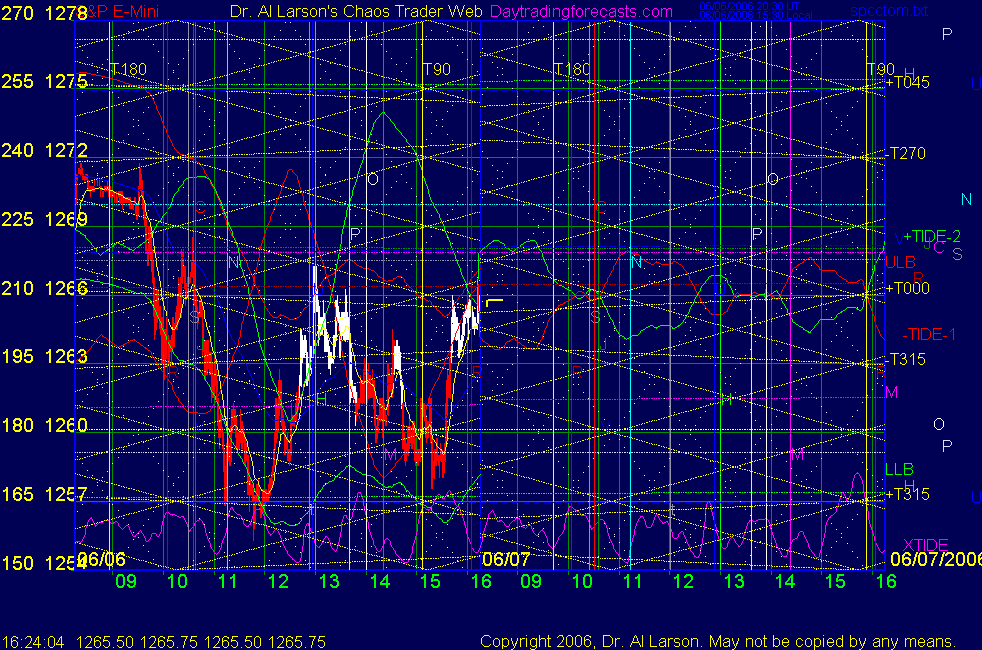Click the "06/06/2006 20:30 UT" timestamp
Viewport: 982px width, 650px height.
tap(749, 6)
